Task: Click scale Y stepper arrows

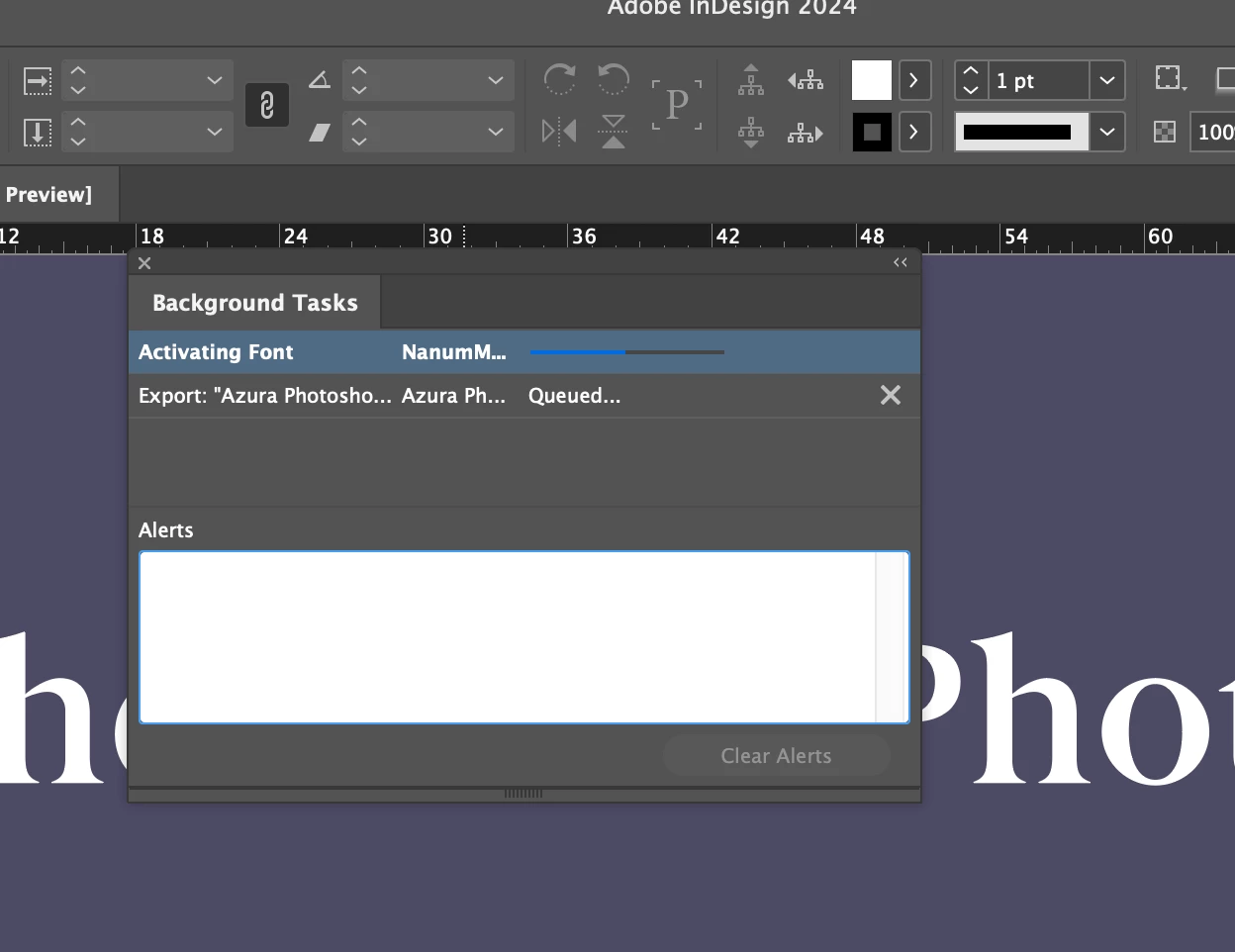Action: [x=78, y=132]
